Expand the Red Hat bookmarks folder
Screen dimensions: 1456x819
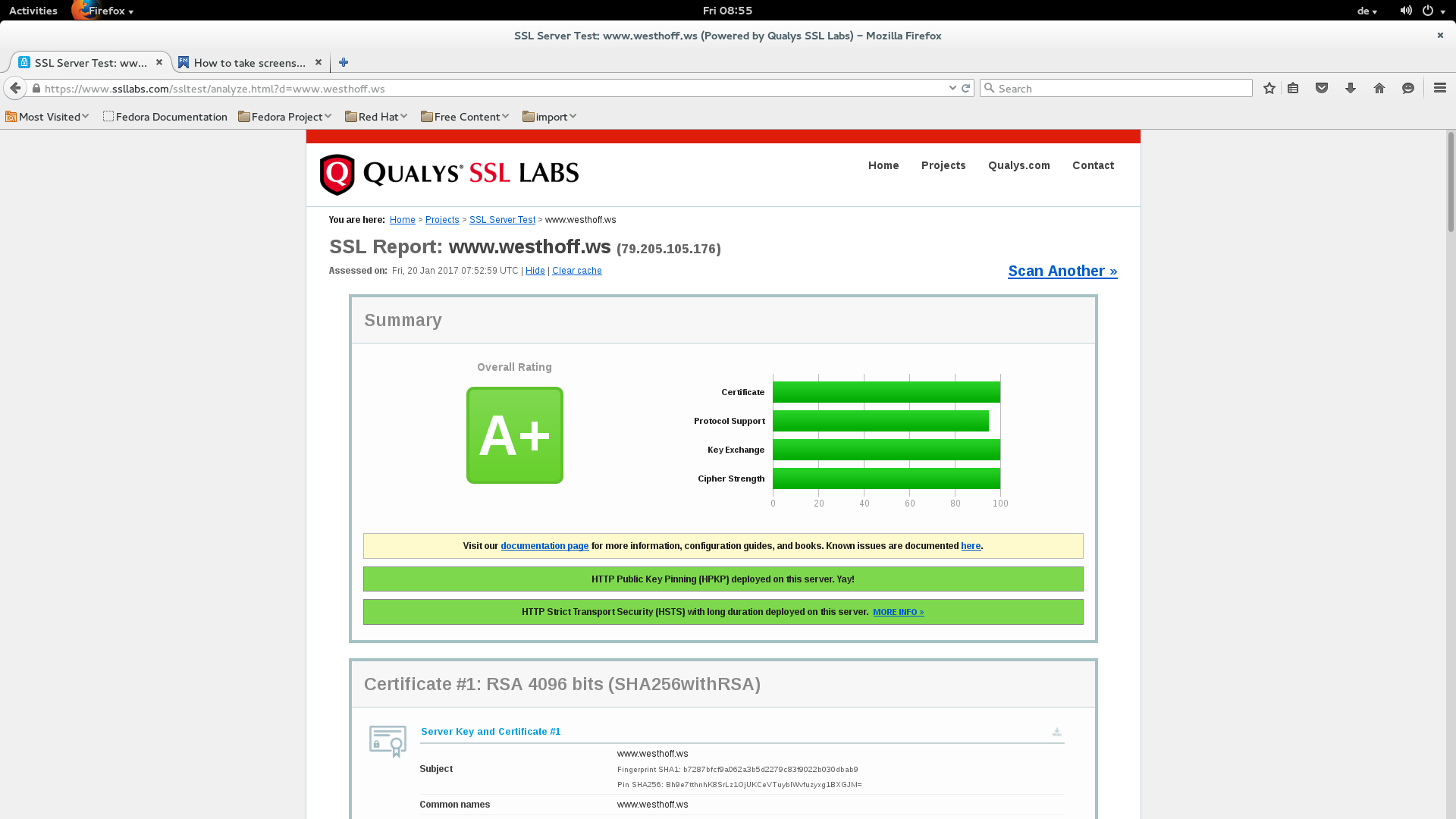[377, 117]
